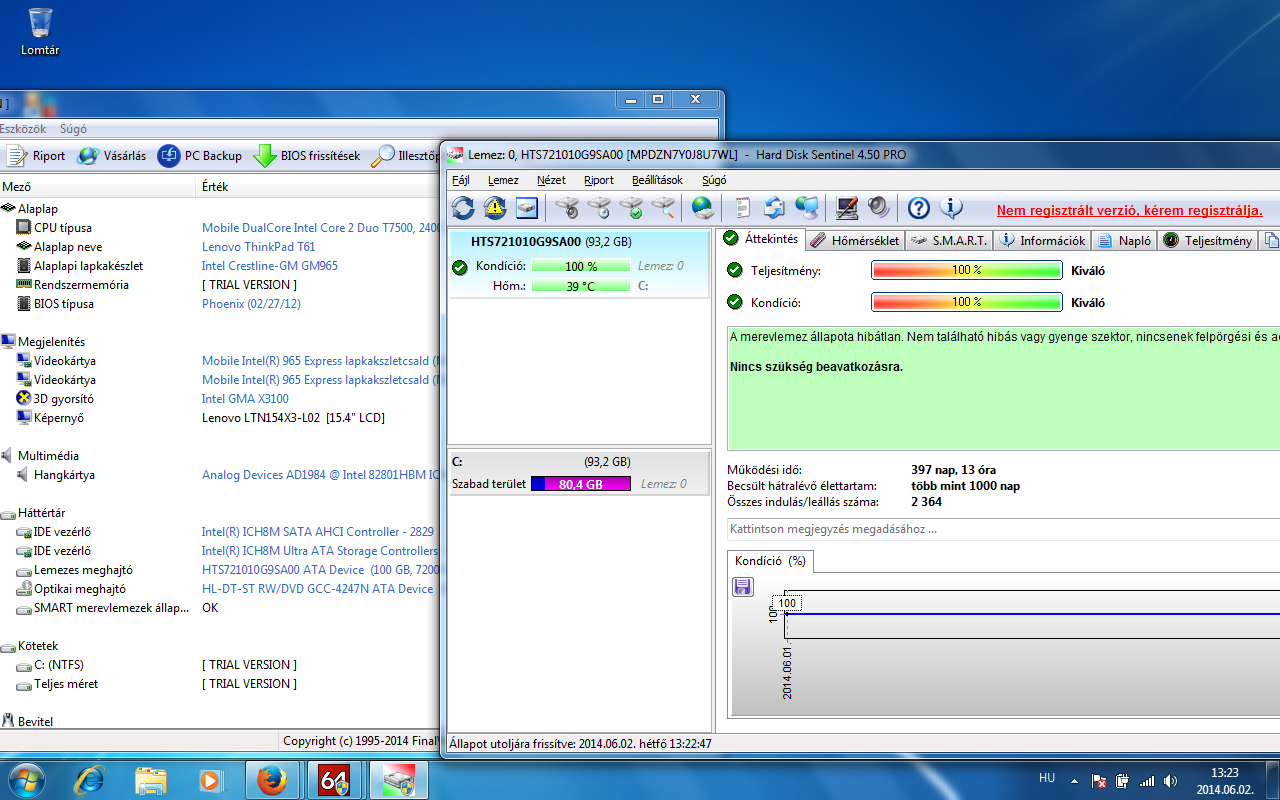Image resolution: width=1280 pixels, height=800 pixels.
Task: Click the network monitor with globe icon
Action: point(807,208)
